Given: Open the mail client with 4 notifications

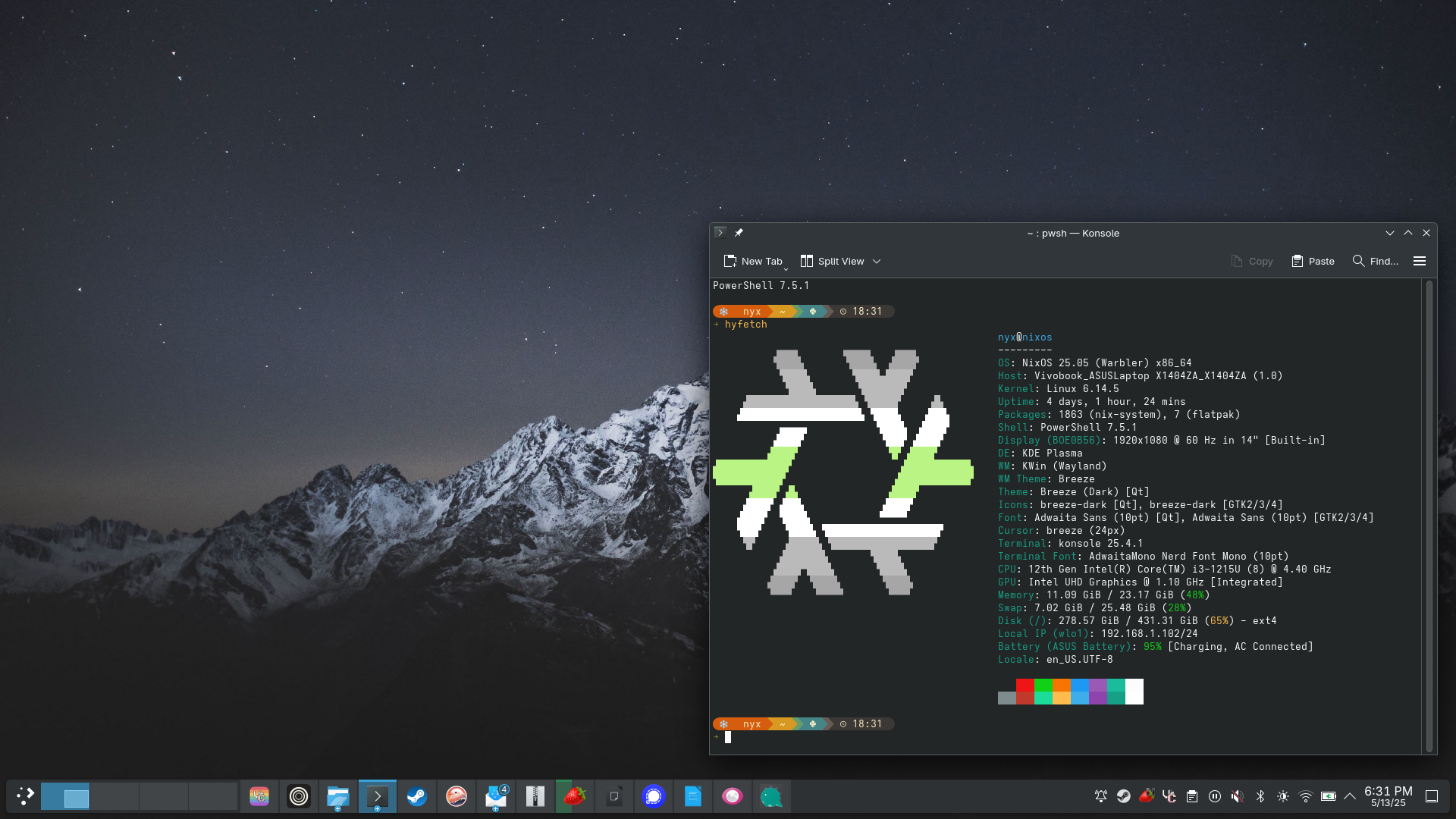Looking at the screenshot, I should 496,796.
